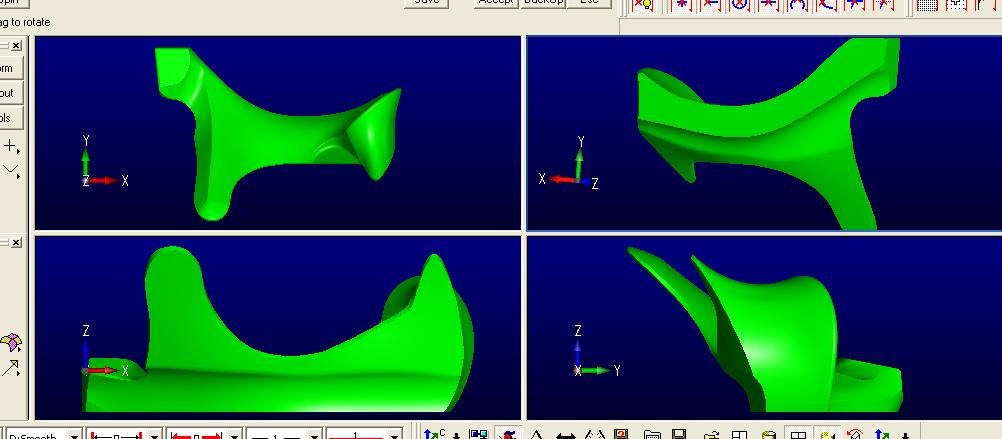Select the diagonal arrow tool in left palette
1002x439 pixels.
(x=12, y=368)
